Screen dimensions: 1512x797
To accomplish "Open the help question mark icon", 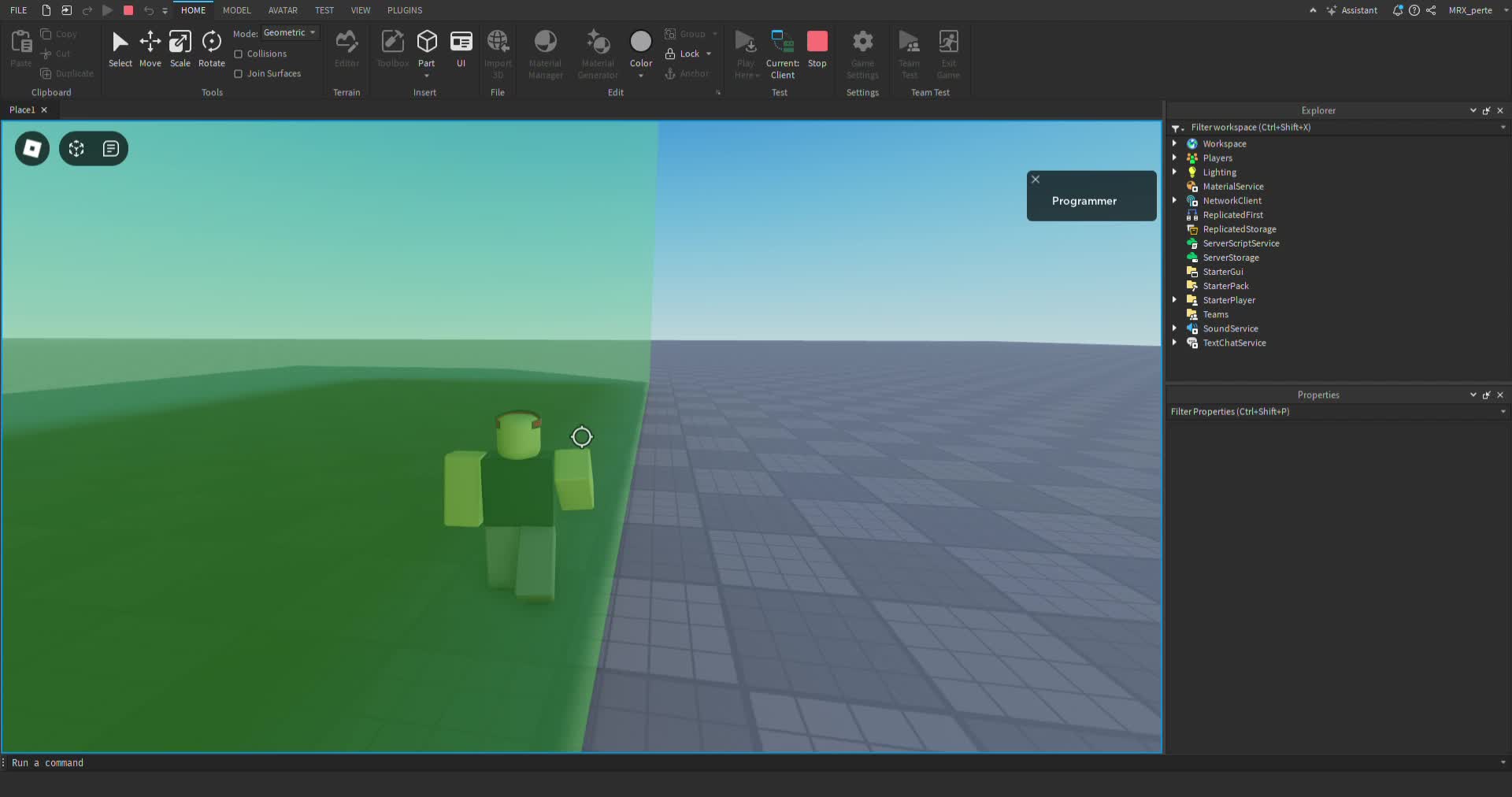I will 1414,10.
